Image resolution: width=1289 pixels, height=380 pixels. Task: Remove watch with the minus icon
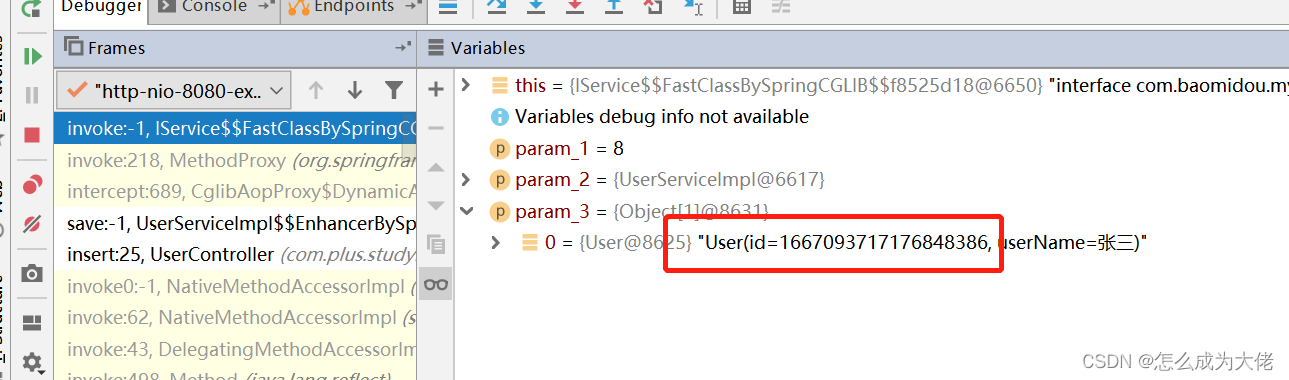(x=436, y=128)
